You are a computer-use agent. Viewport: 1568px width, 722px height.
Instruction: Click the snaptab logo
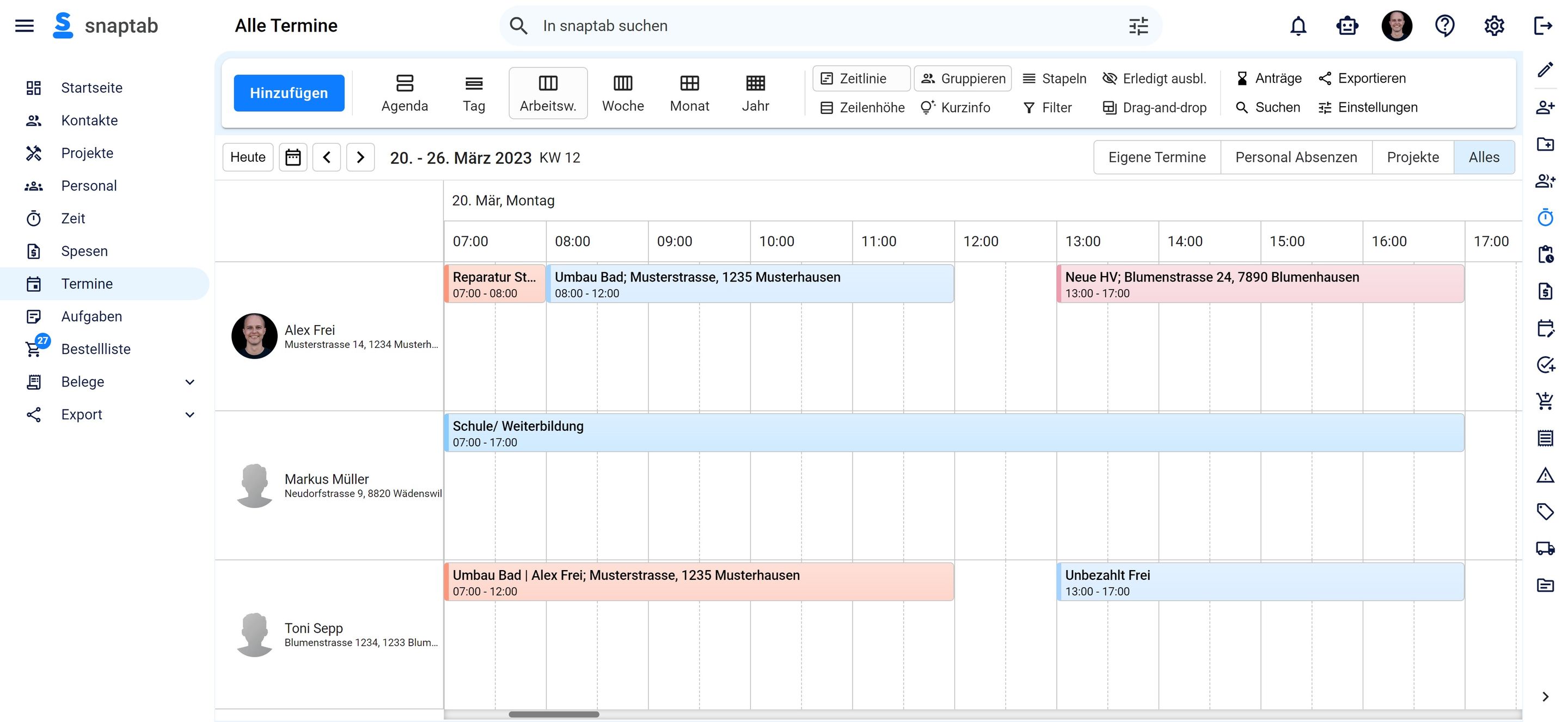[x=105, y=26]
